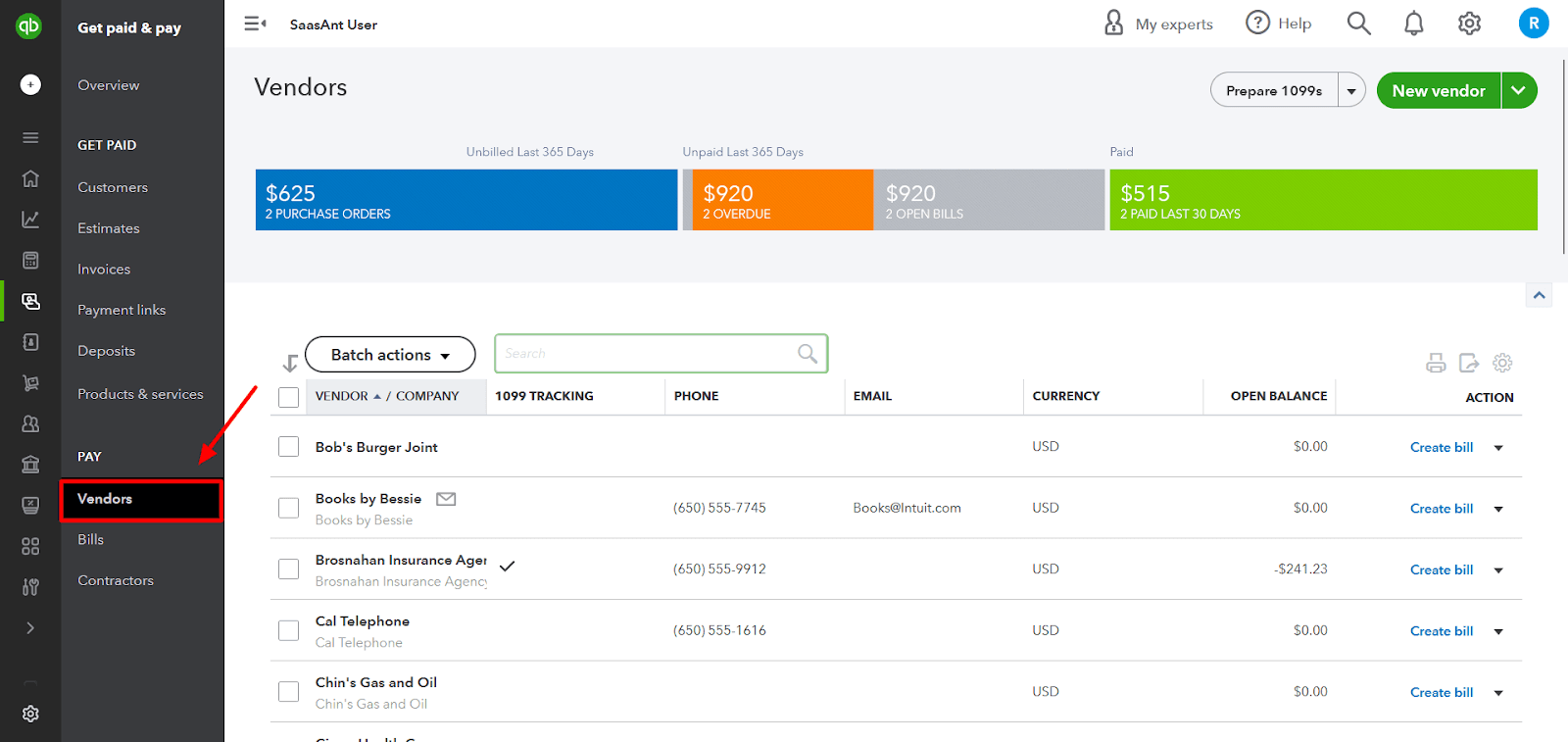Check the Brosnahan Insurance Agency checkbox

[x=288, y=569]
